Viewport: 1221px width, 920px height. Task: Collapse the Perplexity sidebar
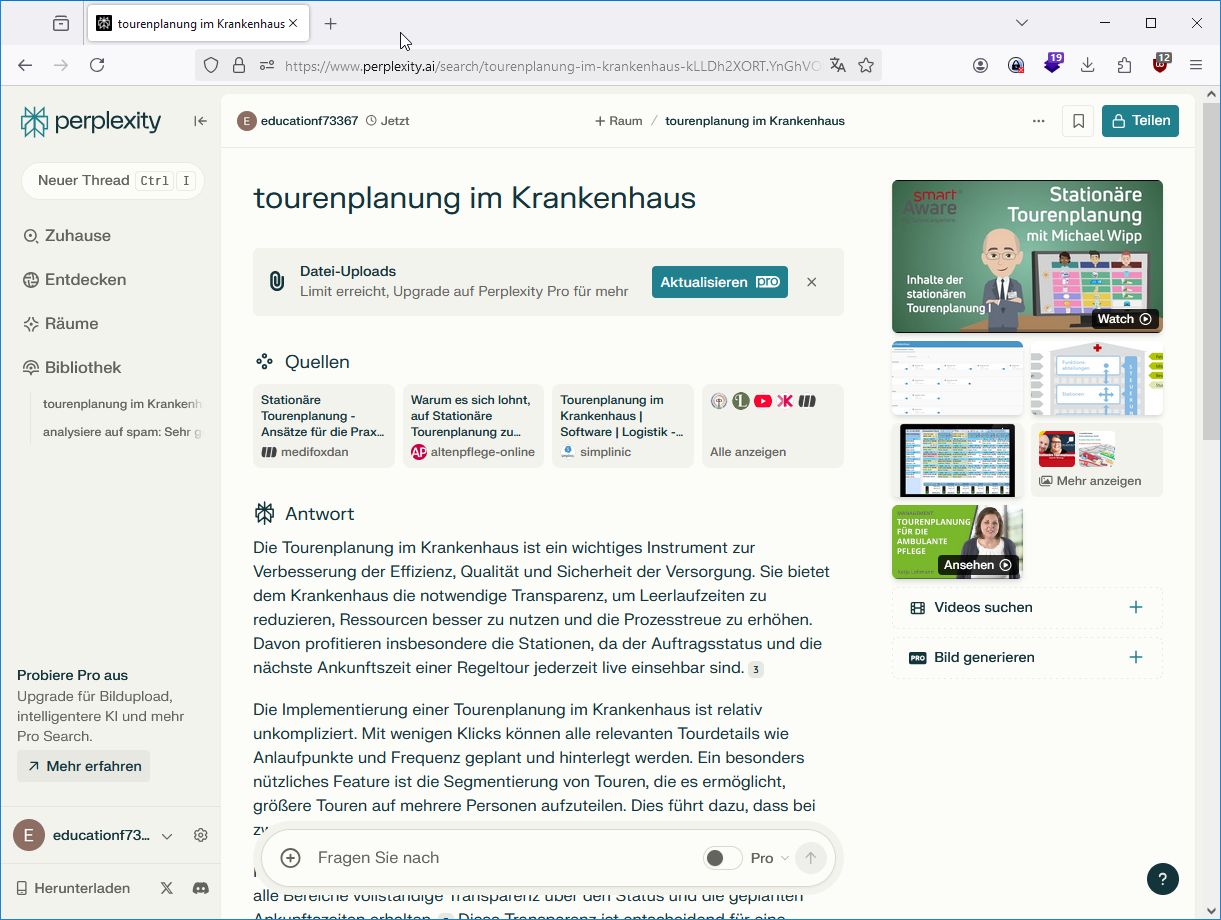click(x=200, y=121)
